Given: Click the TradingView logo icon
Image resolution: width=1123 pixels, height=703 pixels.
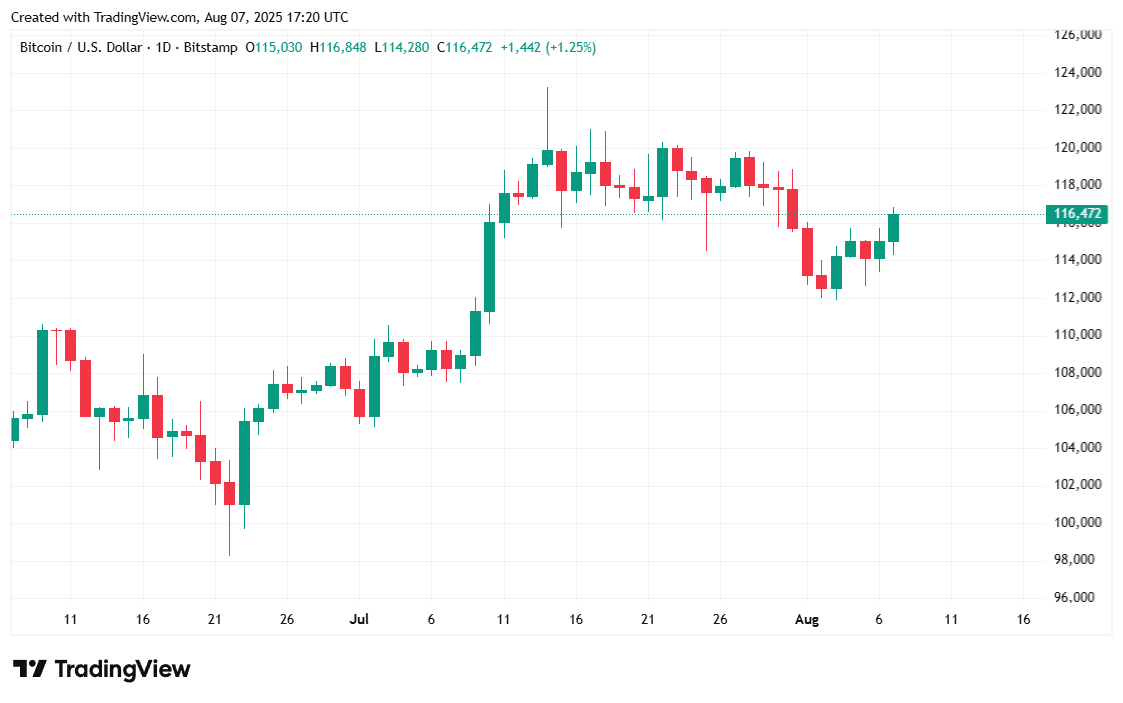Looking at the screenshot, I should pos(29,669).
